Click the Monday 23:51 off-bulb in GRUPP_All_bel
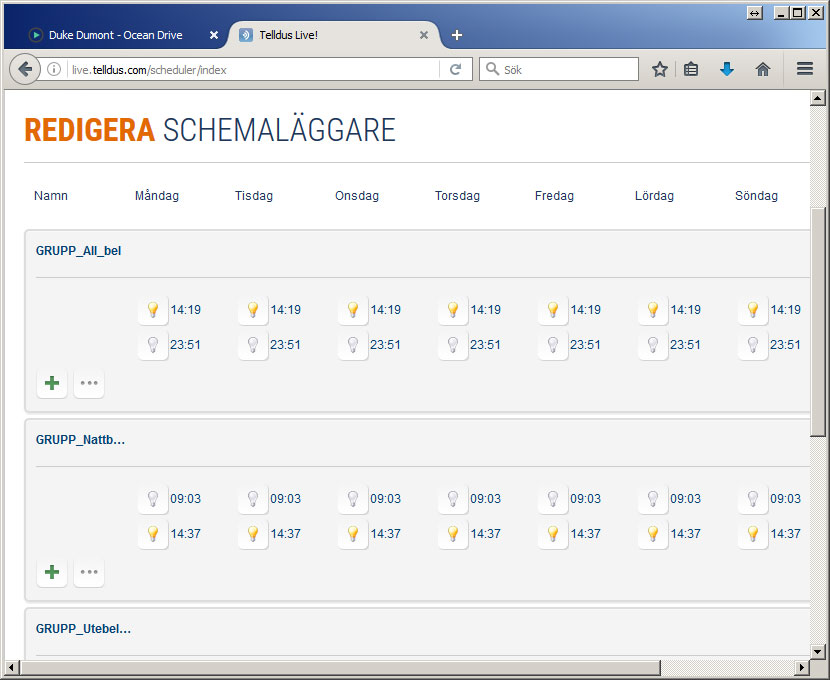The width and height of the screenshot is (830, 680). (153, 345)
